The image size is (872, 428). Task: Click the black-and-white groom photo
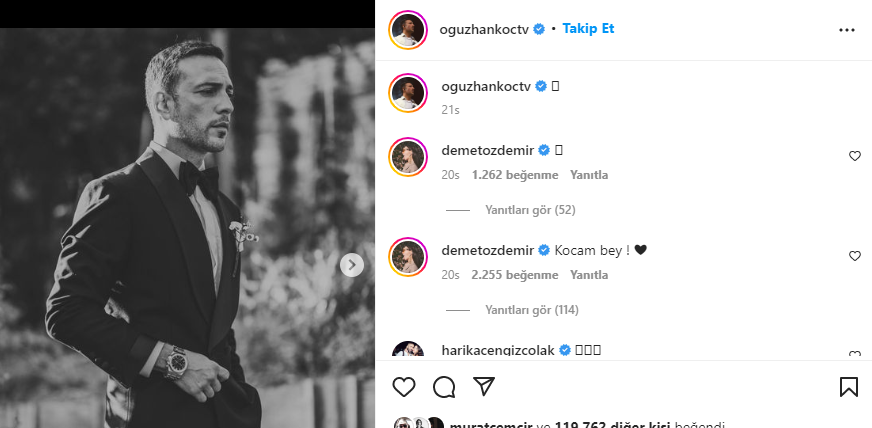coord(187,228)
